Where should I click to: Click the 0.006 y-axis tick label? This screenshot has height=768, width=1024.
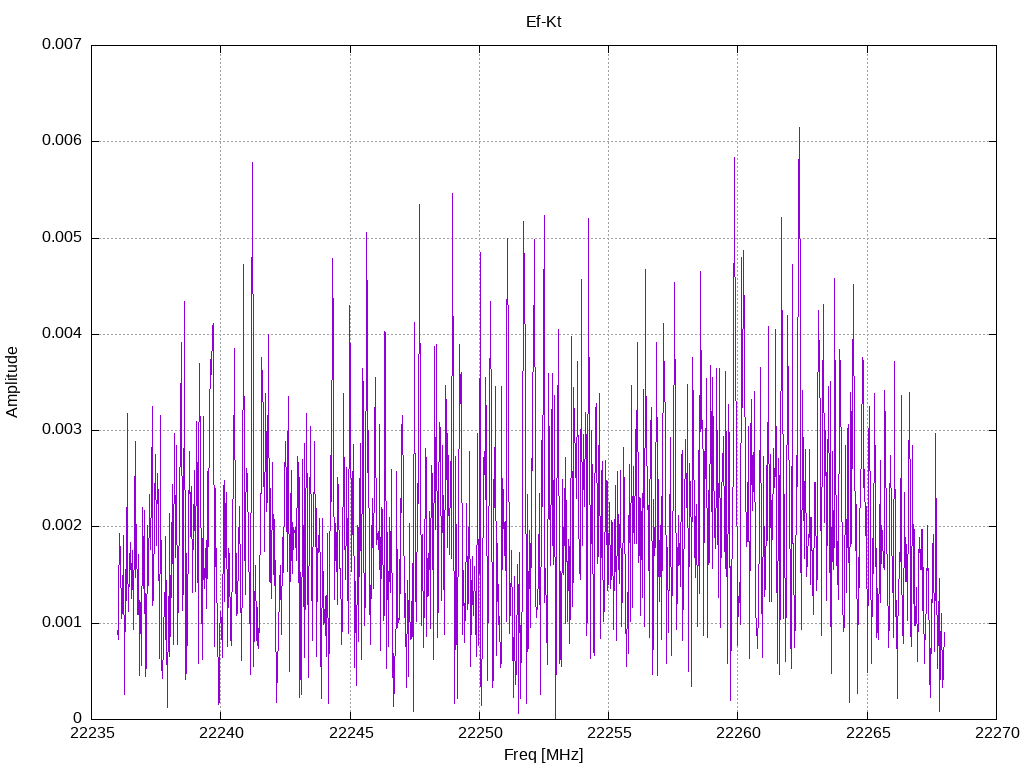[62, 141]
